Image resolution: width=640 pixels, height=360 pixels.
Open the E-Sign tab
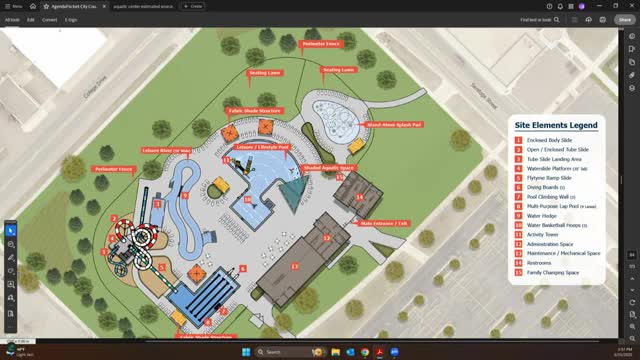click(71, 20)
